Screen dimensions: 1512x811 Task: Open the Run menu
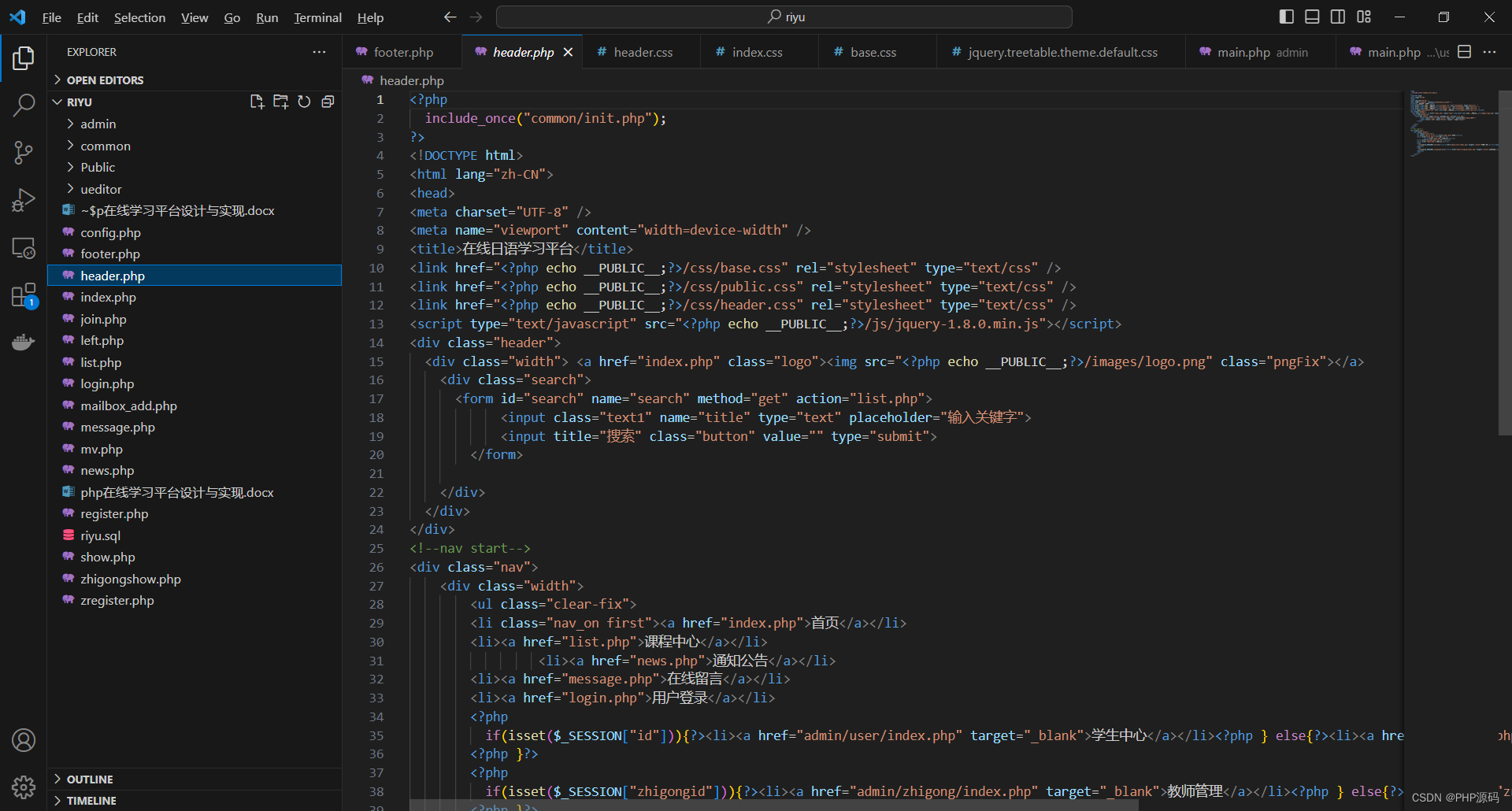267,17
